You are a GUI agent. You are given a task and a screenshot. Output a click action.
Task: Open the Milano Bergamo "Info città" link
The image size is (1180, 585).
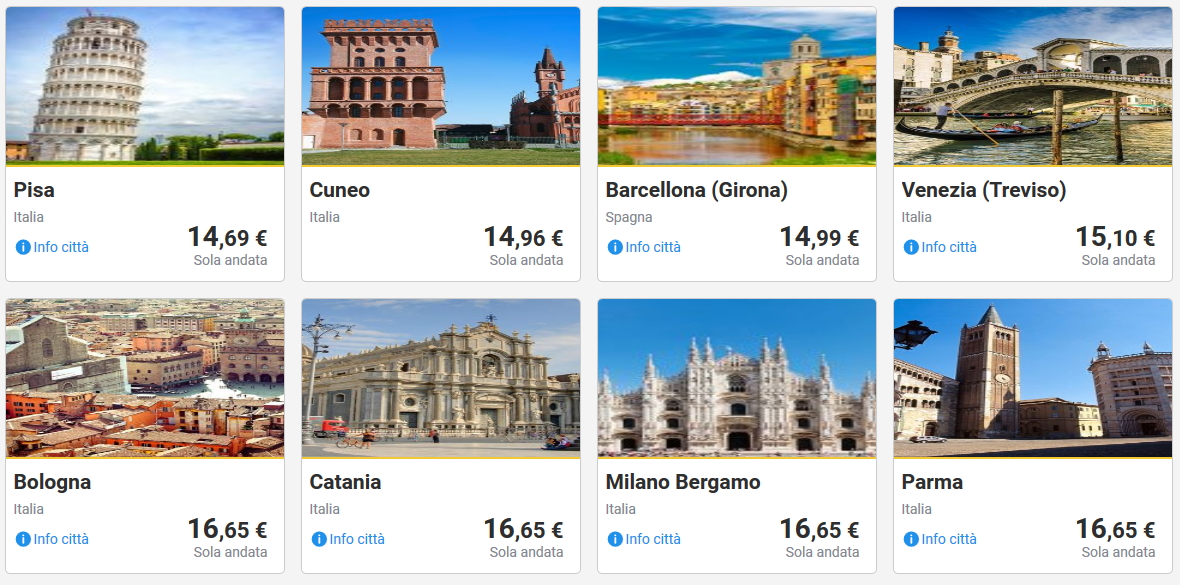click(x=653, y=539)
